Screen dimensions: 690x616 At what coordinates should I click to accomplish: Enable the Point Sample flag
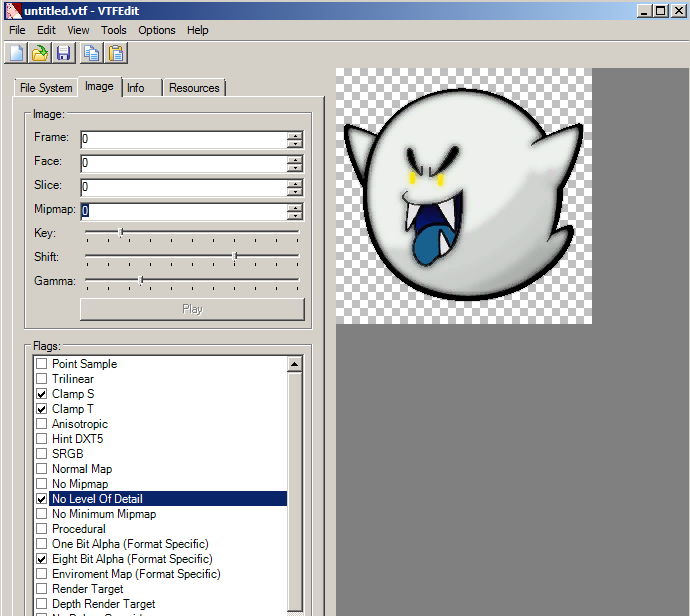coord(41,363)
